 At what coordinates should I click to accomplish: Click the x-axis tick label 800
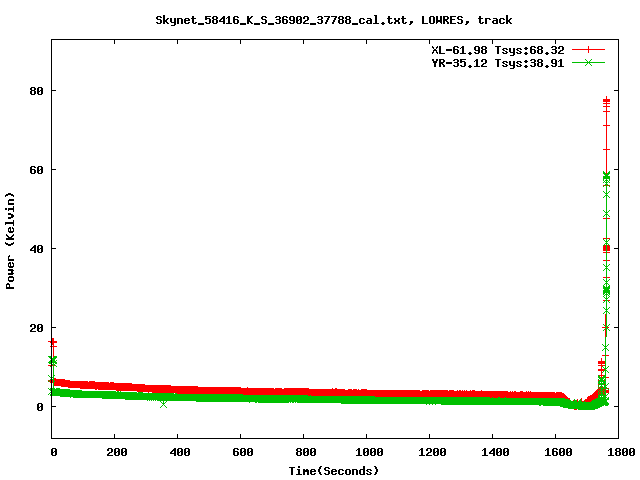[x=306, y=452]
